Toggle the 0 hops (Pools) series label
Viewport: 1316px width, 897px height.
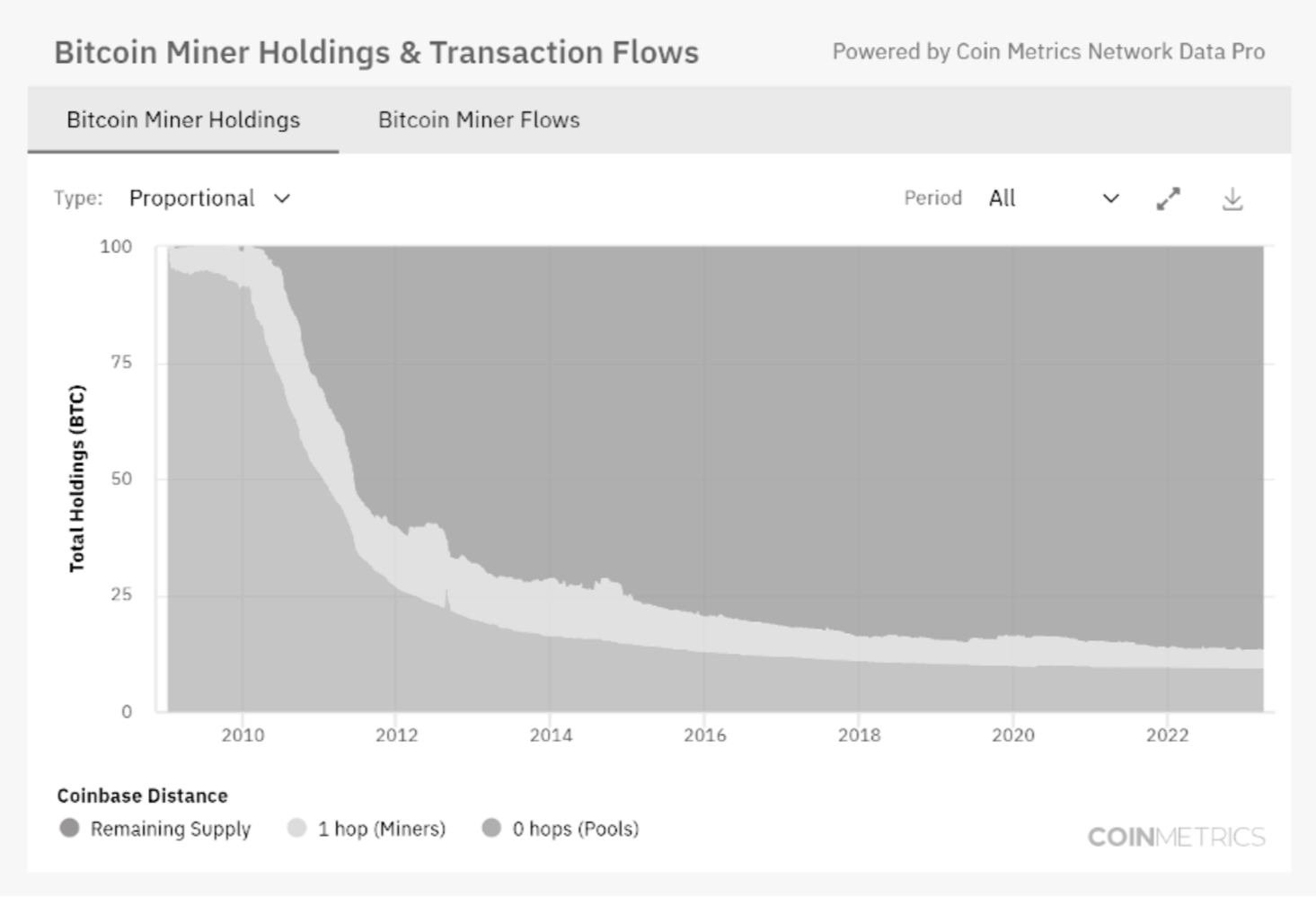click(576, 829)
